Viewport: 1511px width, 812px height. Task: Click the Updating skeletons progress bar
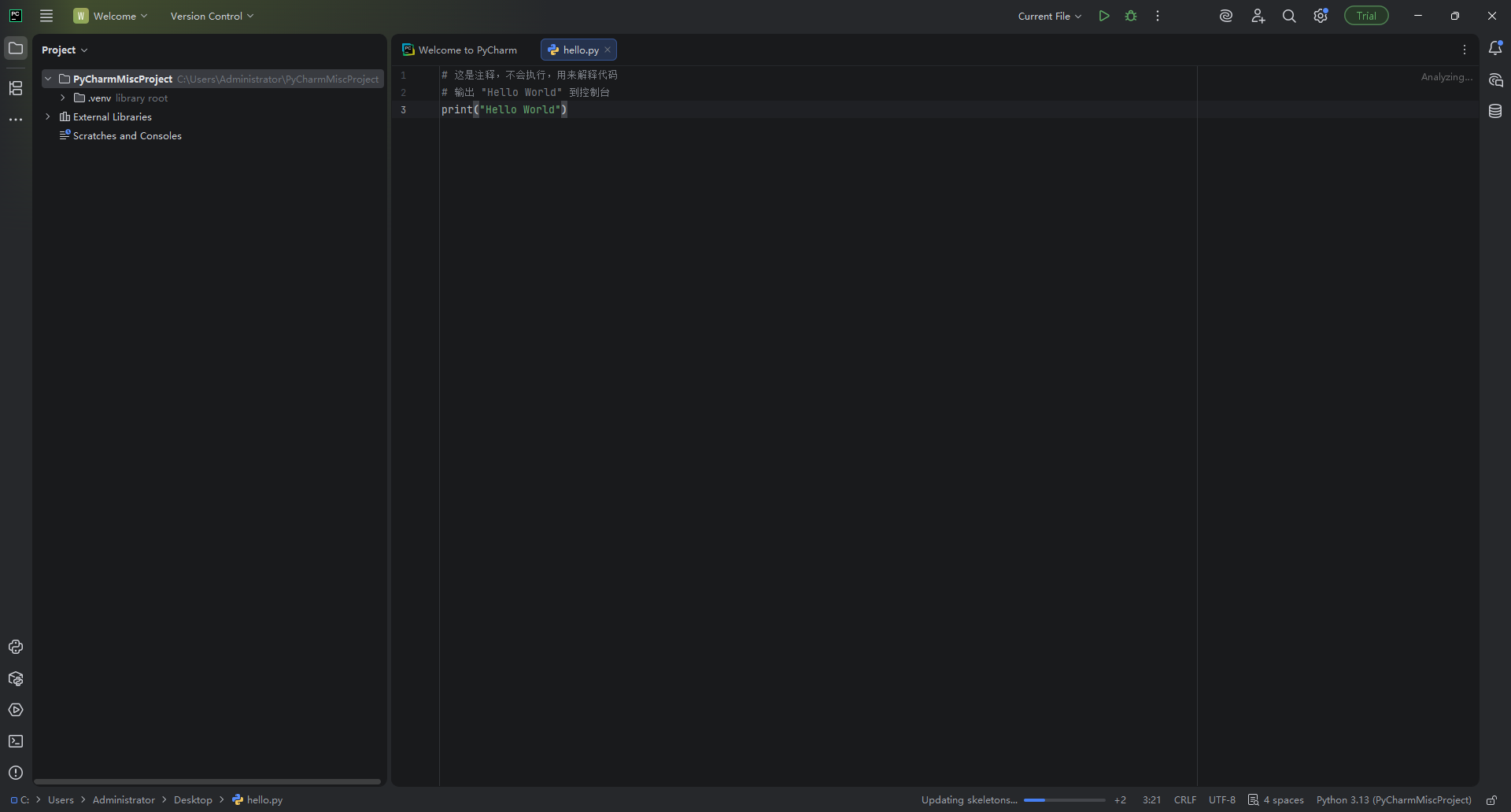[x=1064, y=800]
